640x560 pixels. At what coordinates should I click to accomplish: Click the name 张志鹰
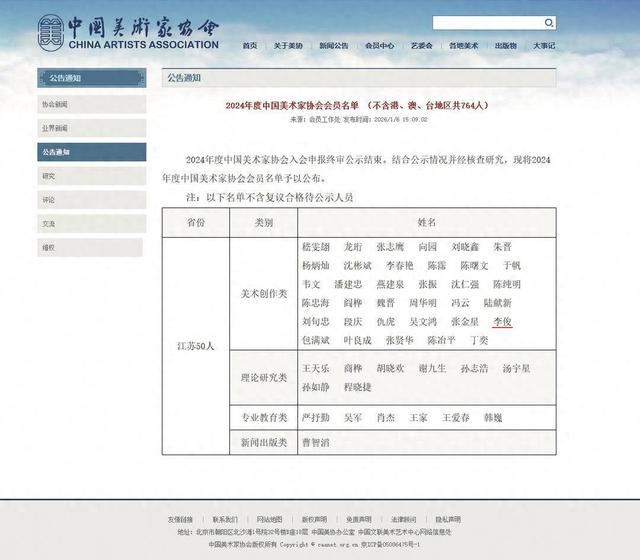pyautogui.click(x=390, y=247)
